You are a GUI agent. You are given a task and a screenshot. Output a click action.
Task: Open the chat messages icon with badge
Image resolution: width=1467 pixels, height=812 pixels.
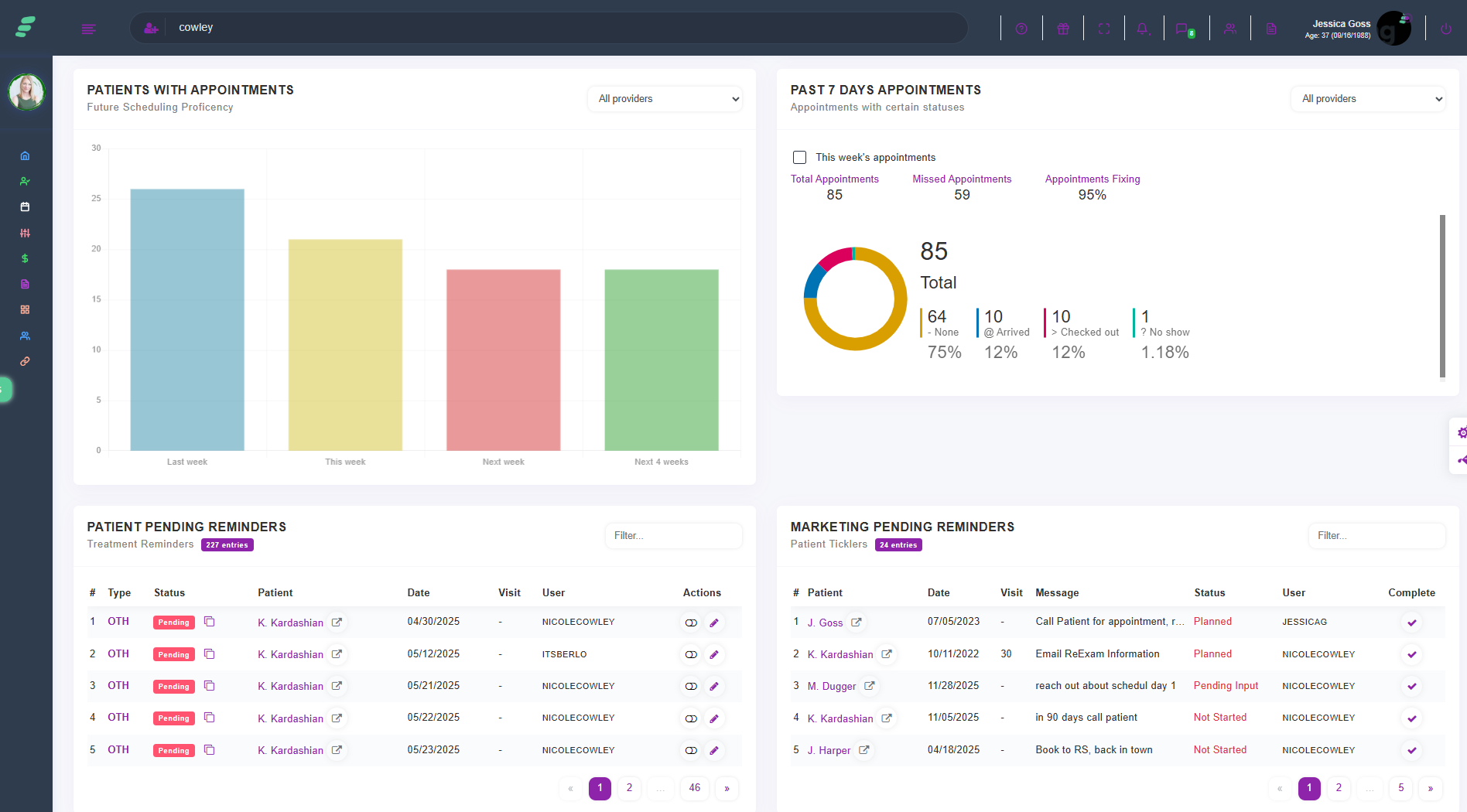1185,29
